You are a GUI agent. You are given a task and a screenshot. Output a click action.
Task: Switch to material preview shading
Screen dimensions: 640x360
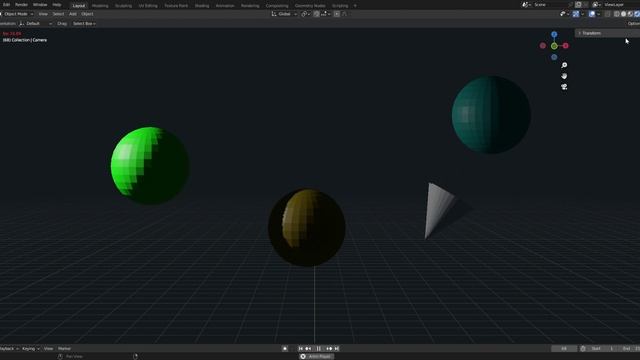[630, 14]
